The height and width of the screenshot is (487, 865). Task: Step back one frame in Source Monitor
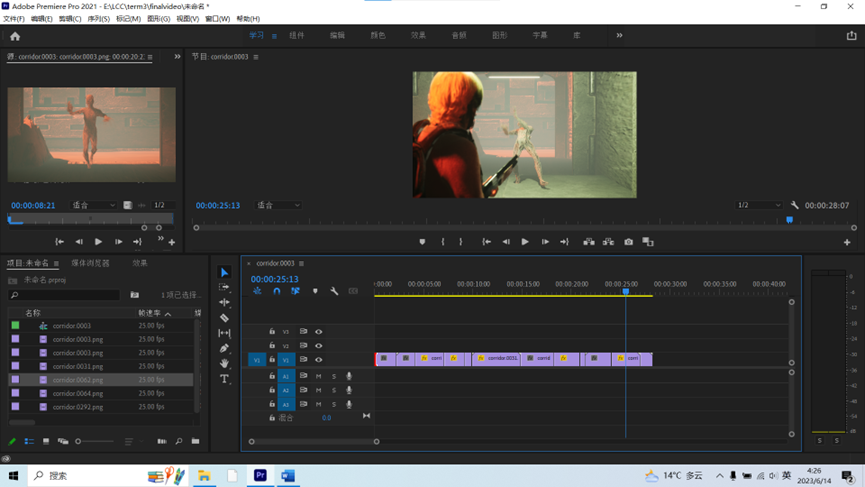[x=79, y=242]
